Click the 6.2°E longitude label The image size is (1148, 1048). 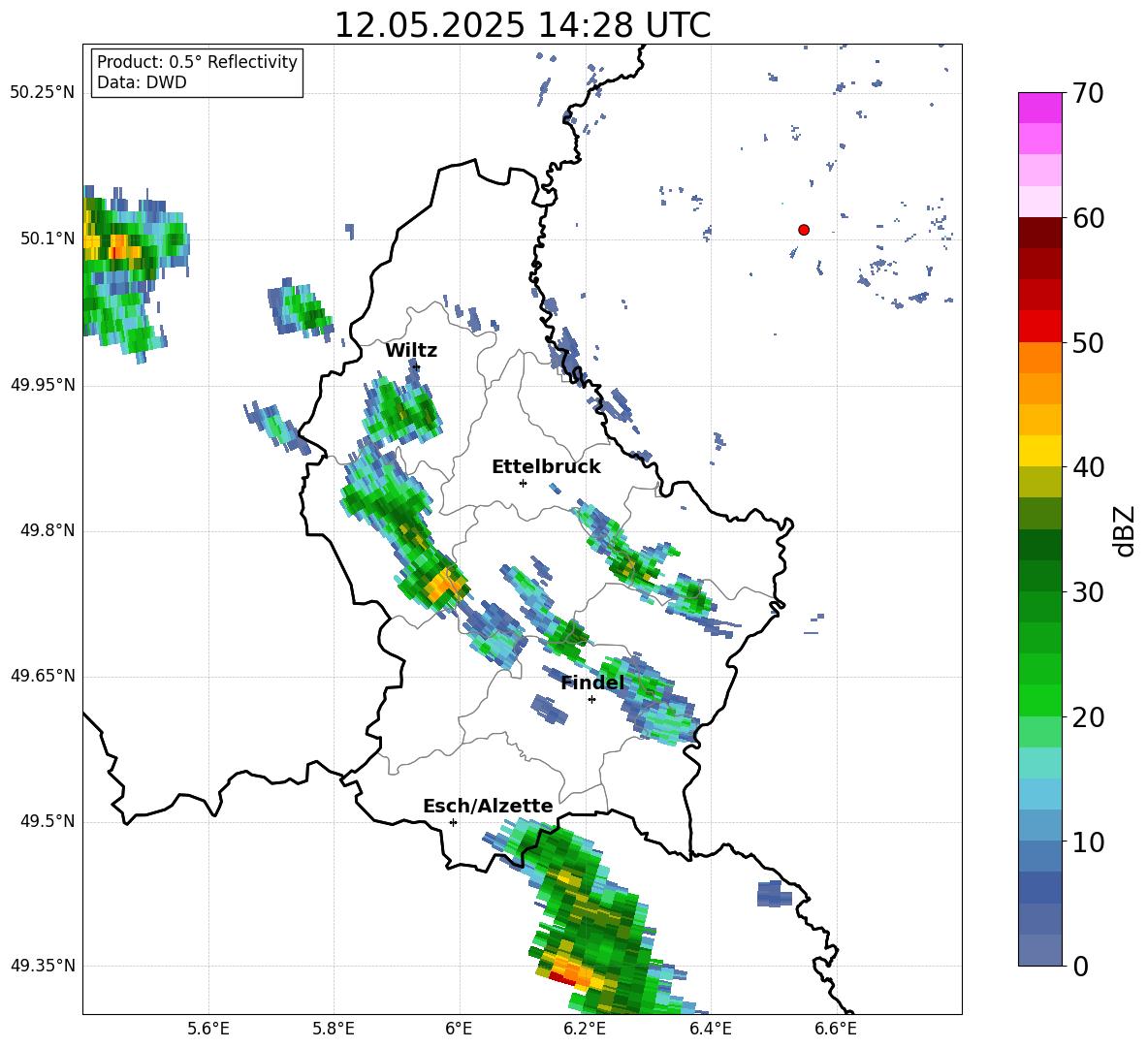point(585,1030)
